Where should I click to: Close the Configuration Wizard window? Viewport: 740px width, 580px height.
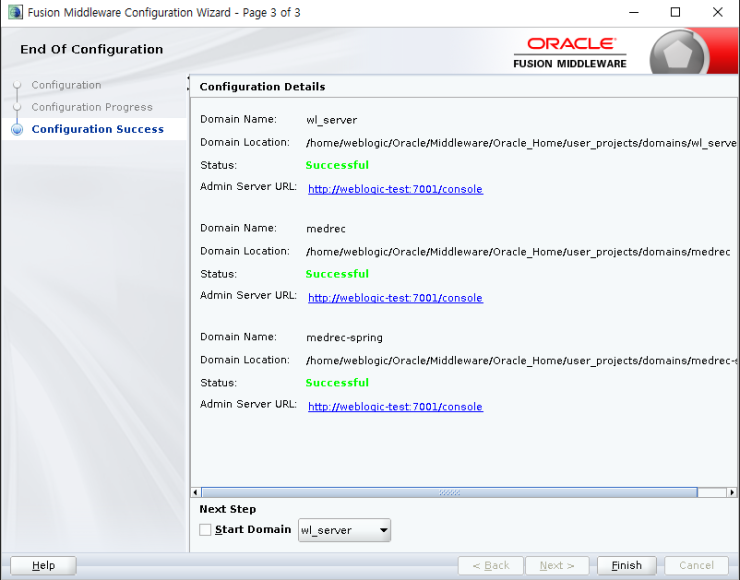click(717, 12)
